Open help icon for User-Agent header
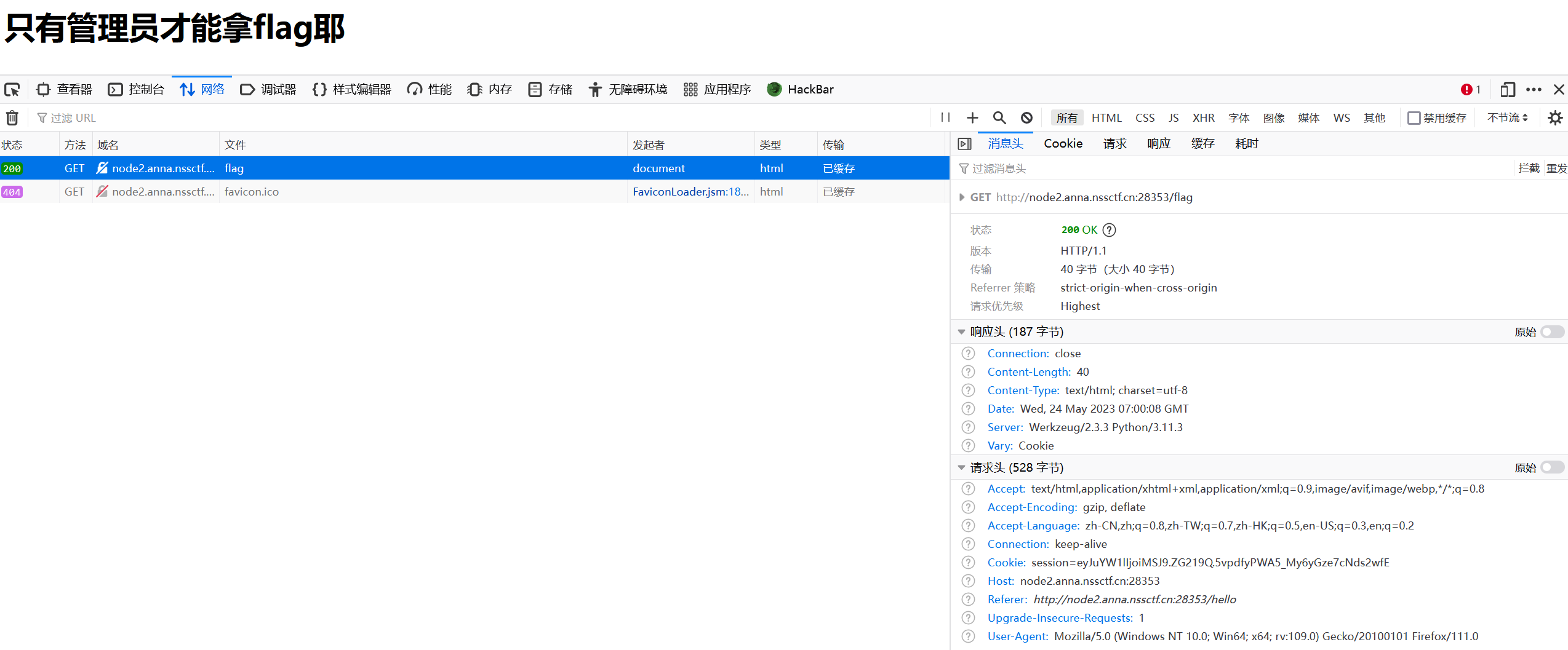 [x=968, y=636]
